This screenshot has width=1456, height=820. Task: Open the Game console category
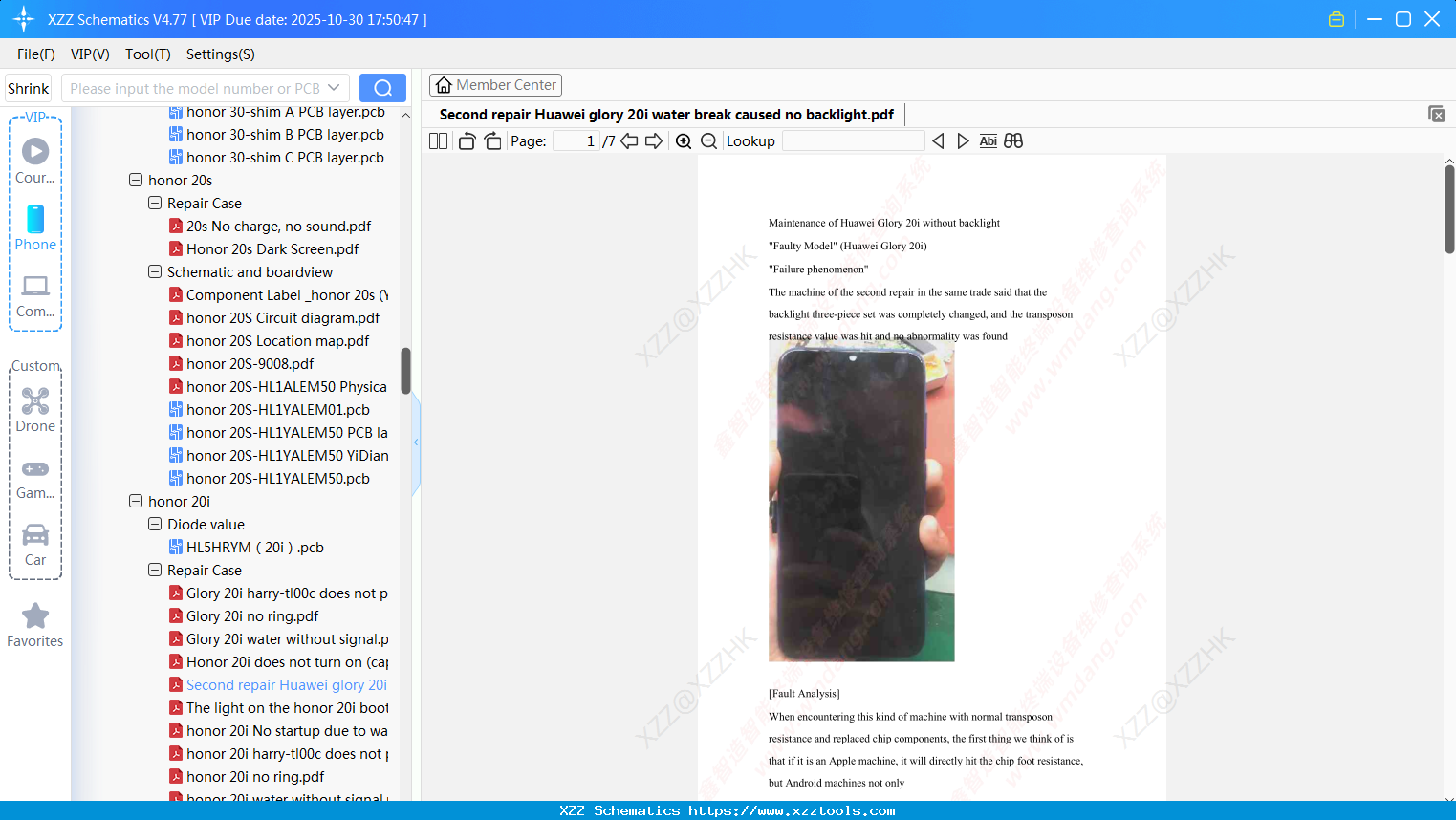pyautogui.click(x=35, y=478)
